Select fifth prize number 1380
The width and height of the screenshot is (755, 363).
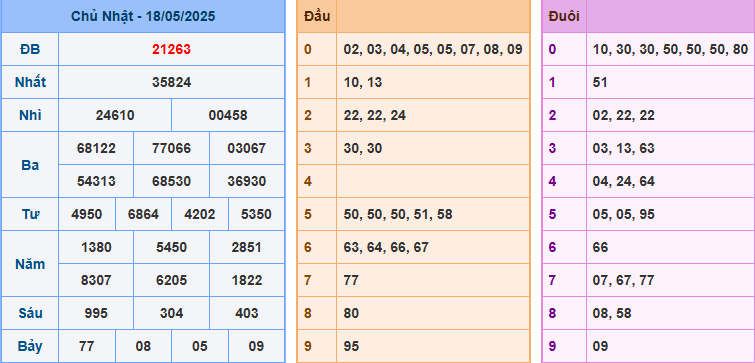[96, 247]
